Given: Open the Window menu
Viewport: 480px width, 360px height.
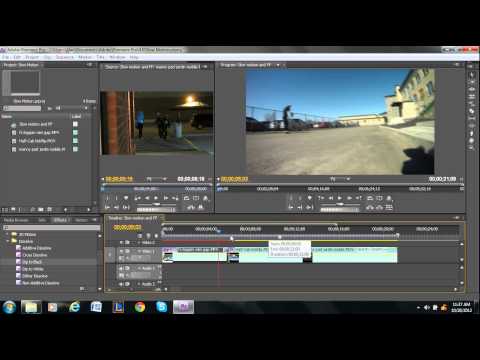Looking at the screenshot, I should click(x=117, y=57).
